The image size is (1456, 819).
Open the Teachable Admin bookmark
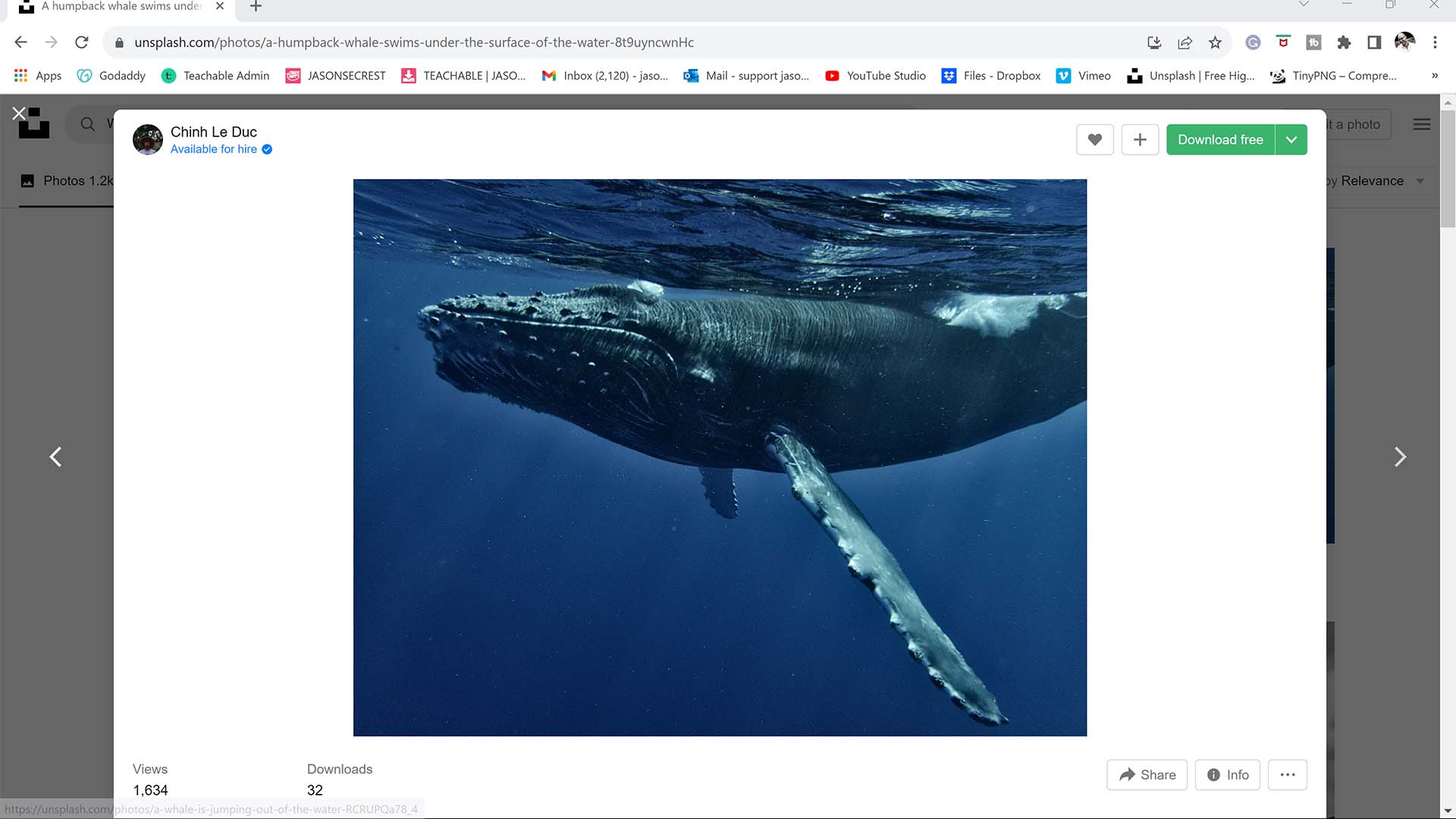tap(215, 76)
